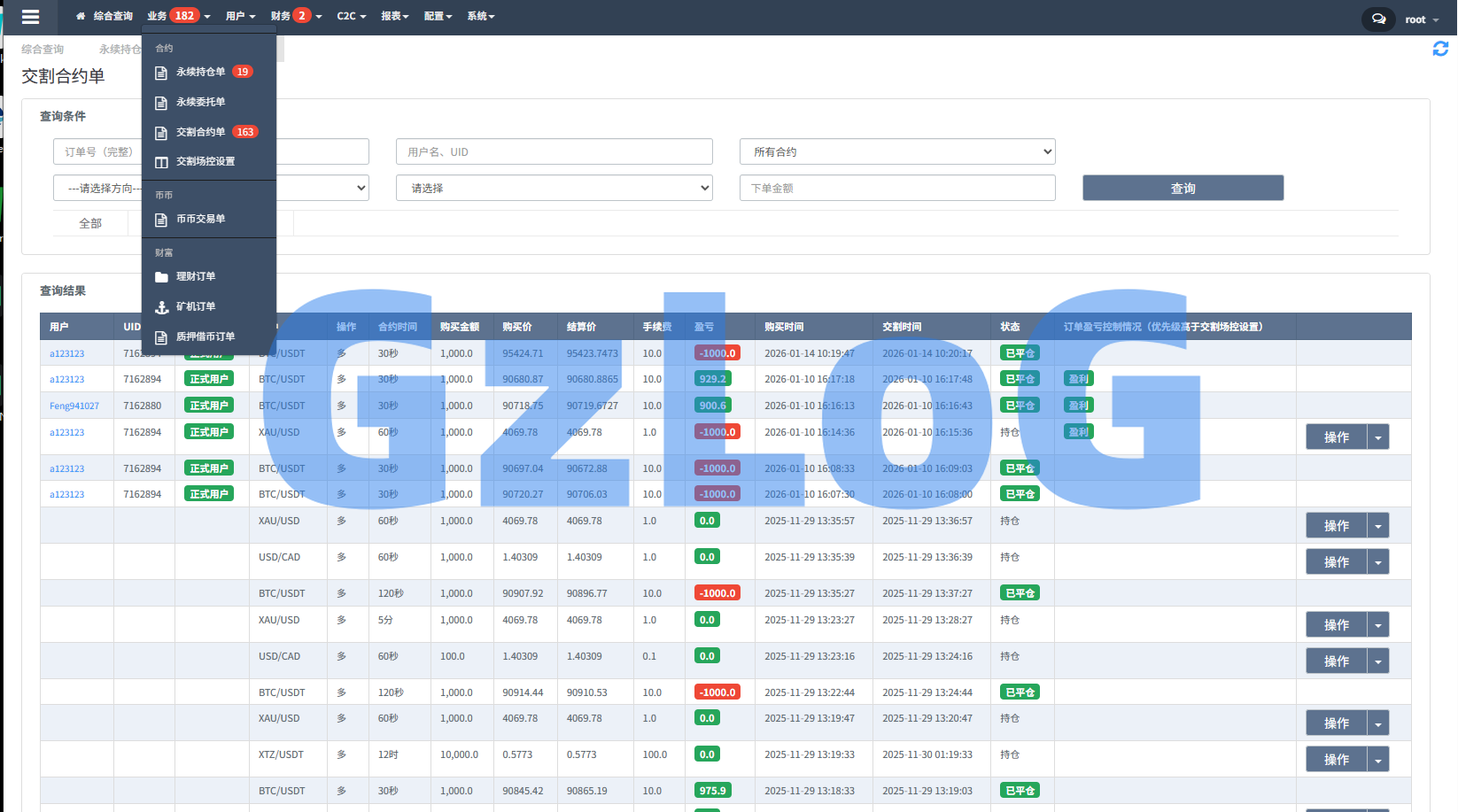Viewport: 1458px width, 812px height.
Task: Open the root user dropdown
Action: click(1421, 19)
